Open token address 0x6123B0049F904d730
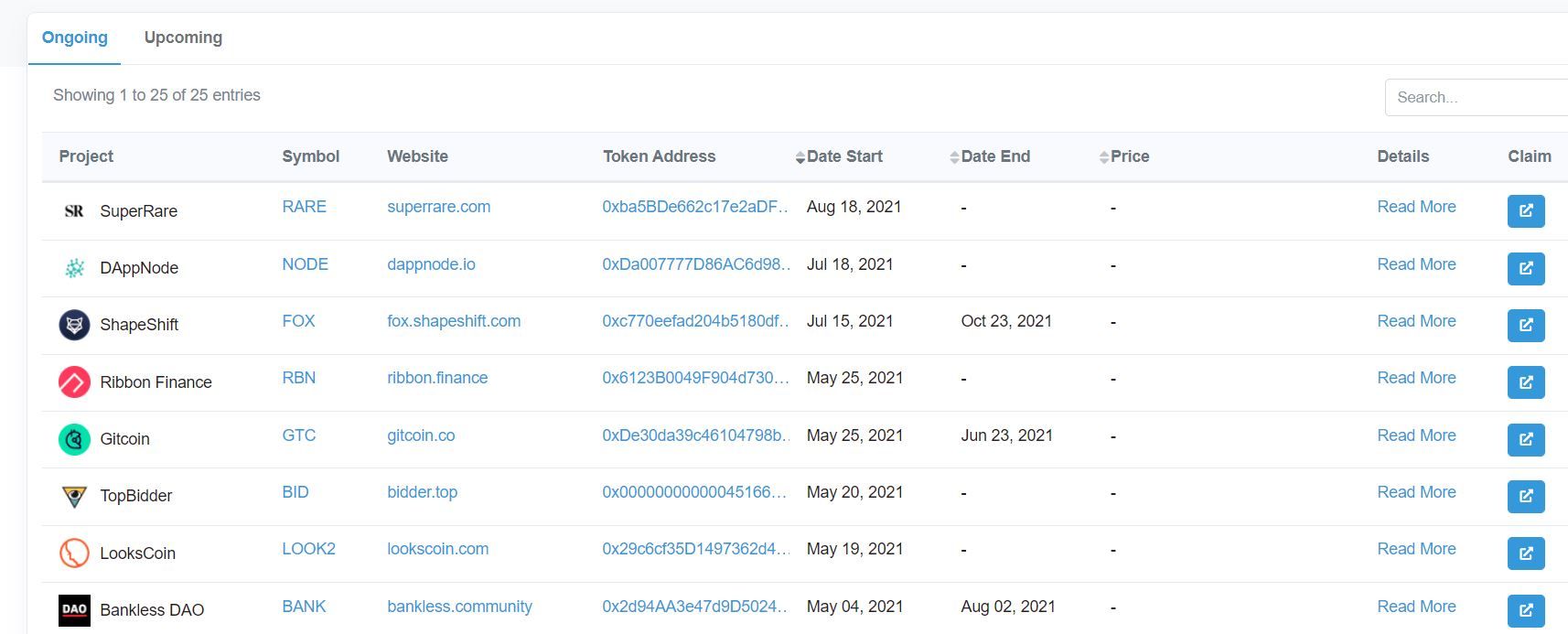1568x634 pixels. click(695, 378)
